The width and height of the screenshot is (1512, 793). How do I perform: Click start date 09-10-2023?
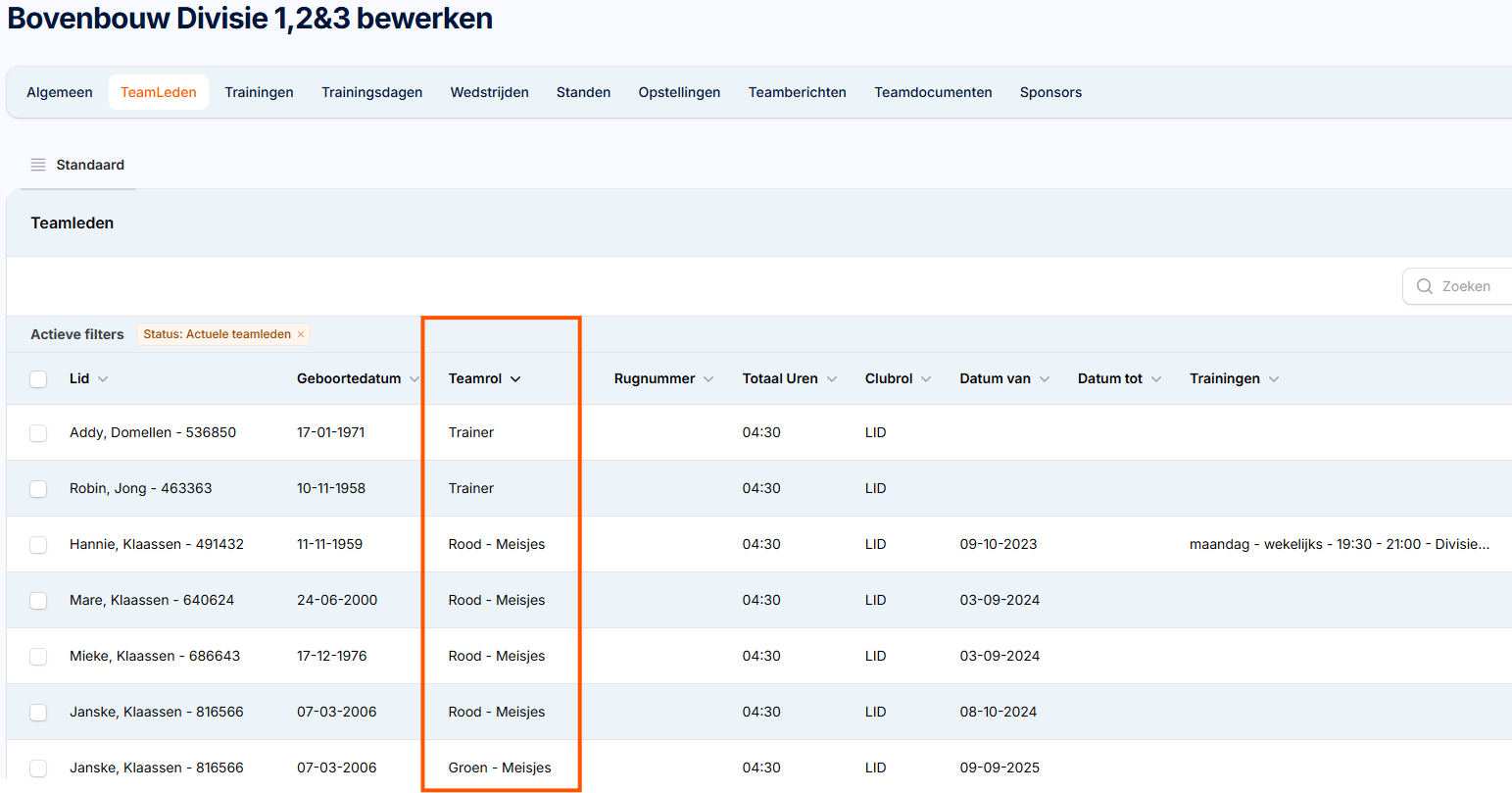(x=999, y=544)
